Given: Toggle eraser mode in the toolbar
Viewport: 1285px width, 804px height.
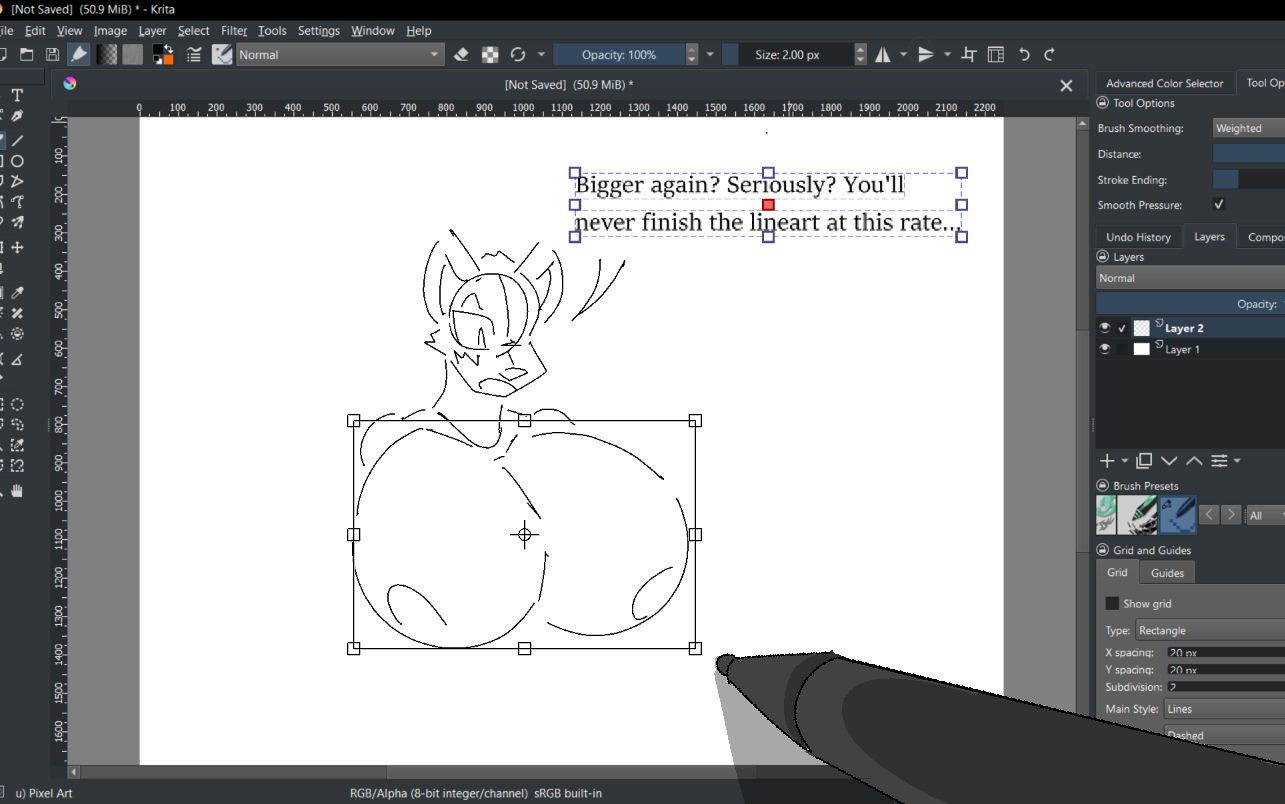Looking at the screenshot, I should tap(462, 55).
